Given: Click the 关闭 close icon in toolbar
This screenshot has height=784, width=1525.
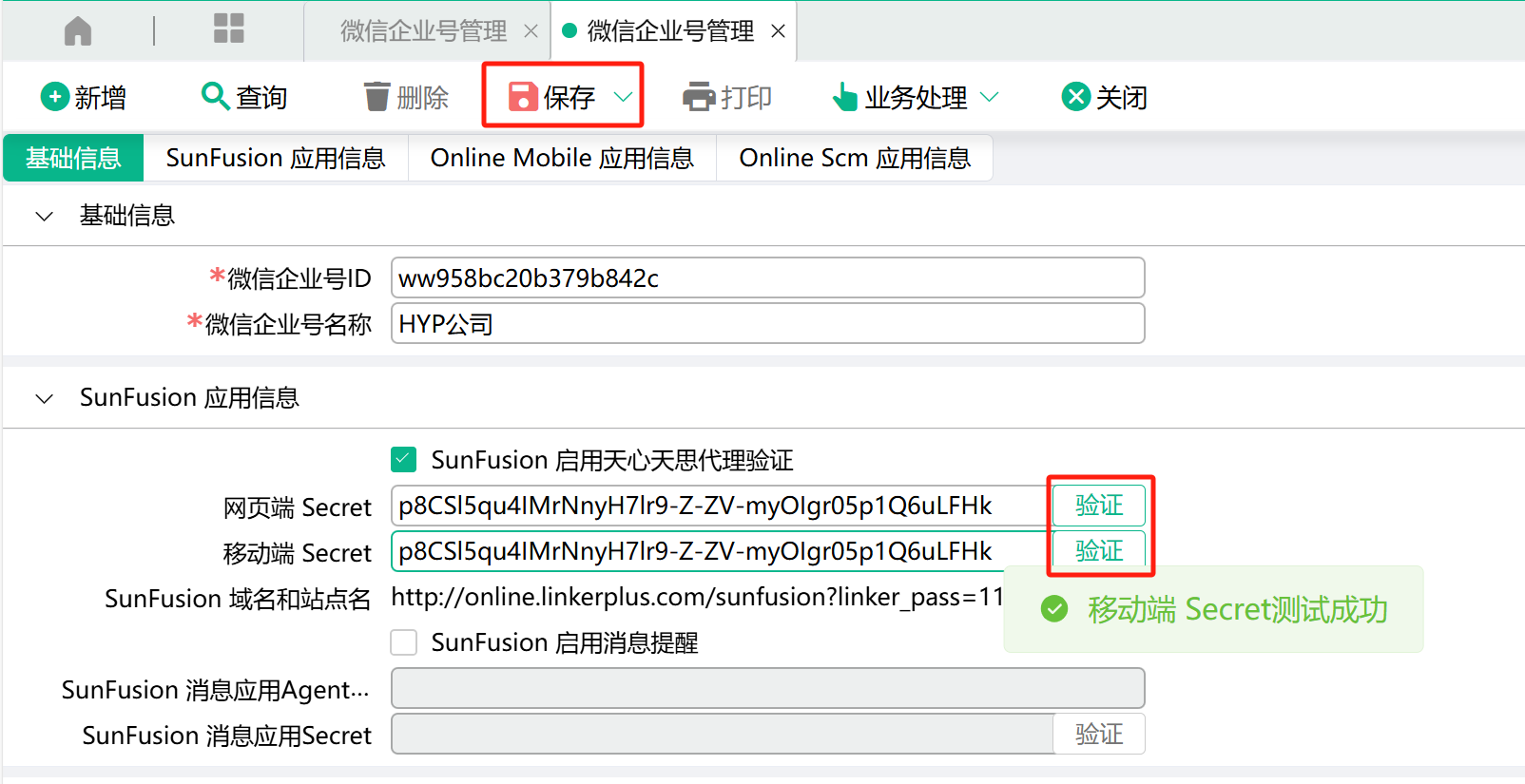Looking at the screenshot, I should (x=1075, y=97).
